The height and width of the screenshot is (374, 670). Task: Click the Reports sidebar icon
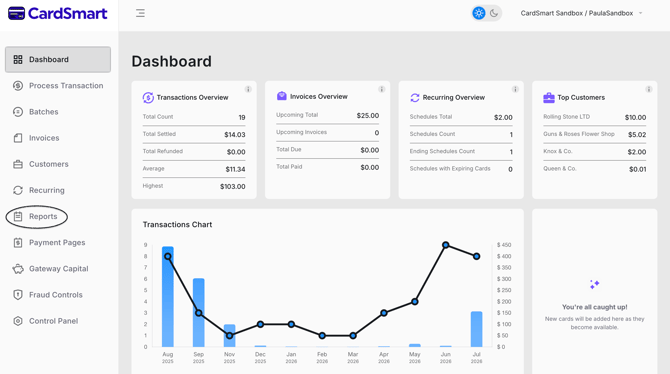click(18, 216)
